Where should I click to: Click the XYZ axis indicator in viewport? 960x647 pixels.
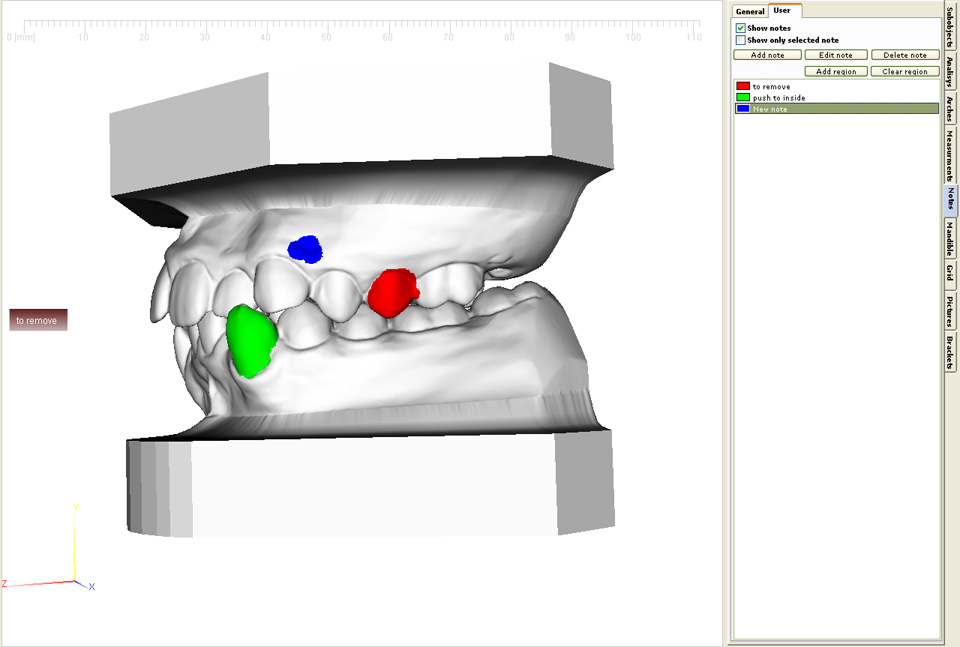tap(49, 548)
